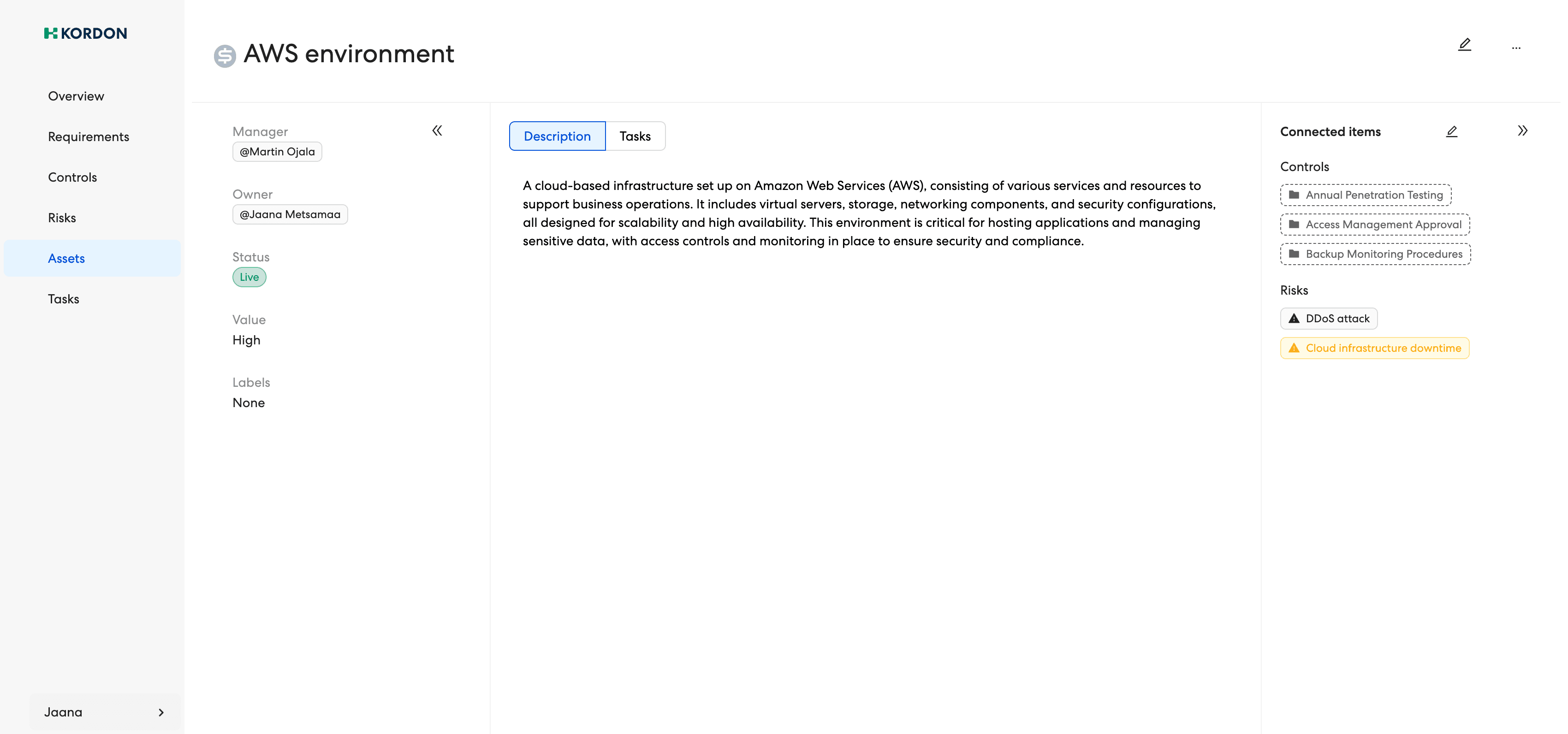
Task: Click the asset icon beside AWS environment title
Action: 225,56
